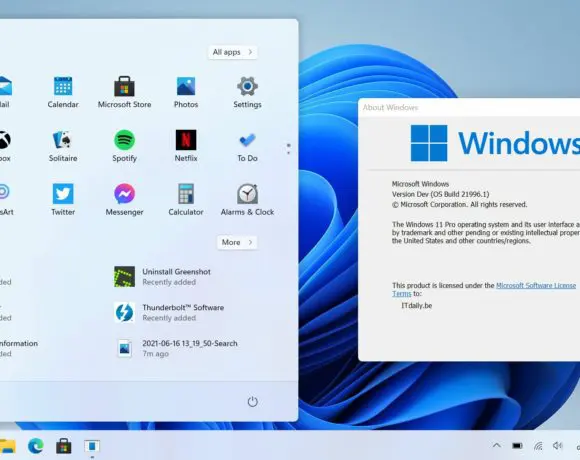Open the Mail app
Image resolution: width=580 pixels, height=460 pixels.
tap(5, 92)
